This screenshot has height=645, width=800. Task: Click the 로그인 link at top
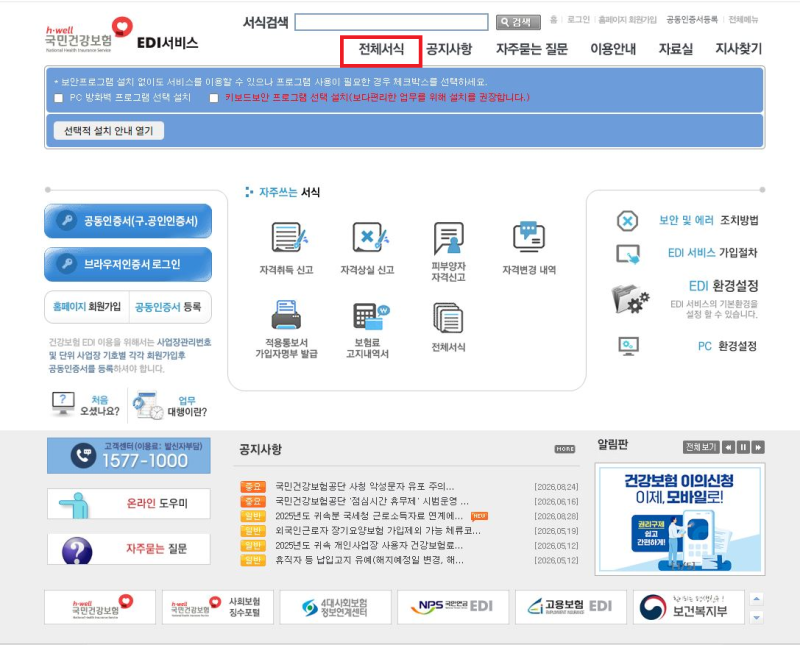(578, 19)
